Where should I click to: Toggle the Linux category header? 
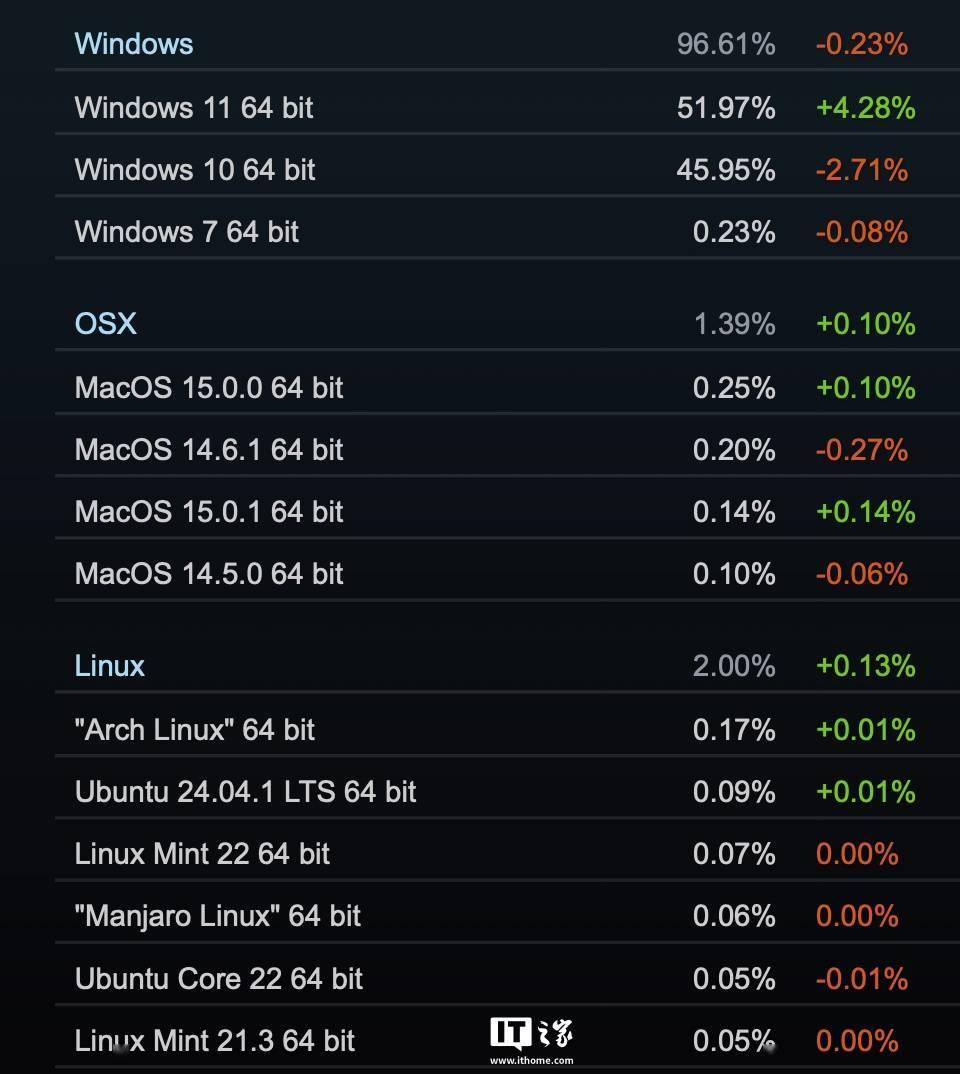coord(507,666)
